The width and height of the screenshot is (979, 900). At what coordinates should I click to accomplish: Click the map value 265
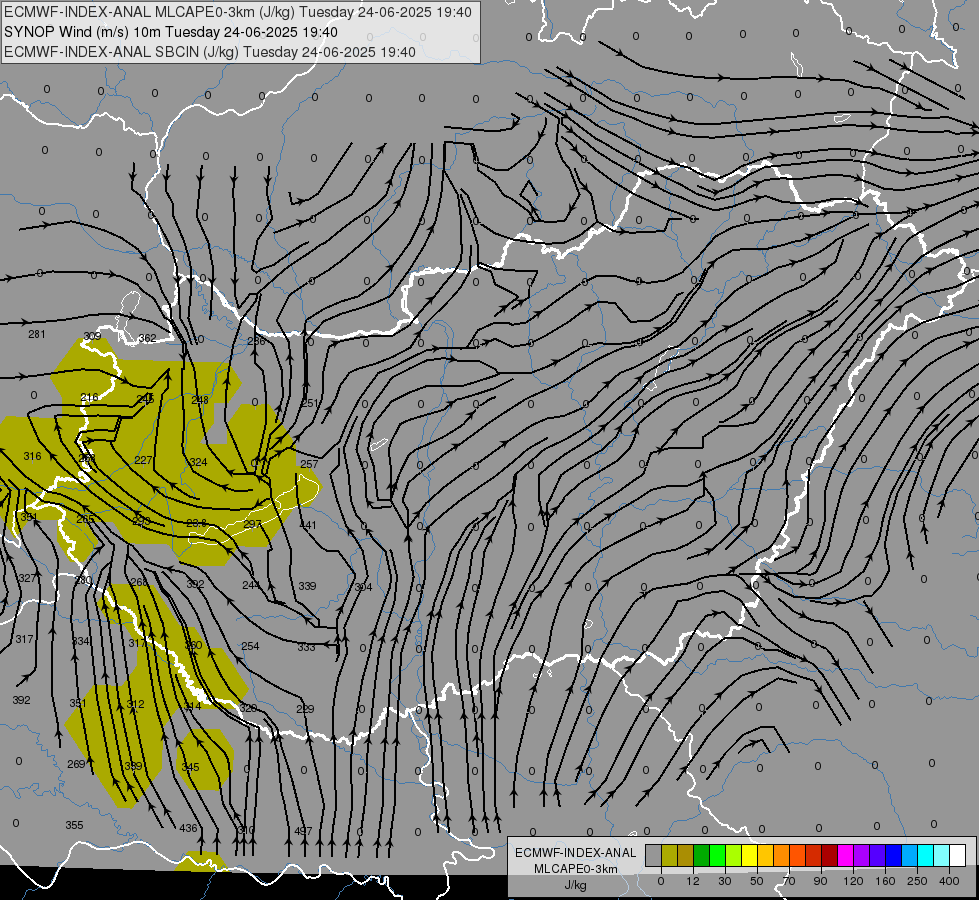click(86, 519)
